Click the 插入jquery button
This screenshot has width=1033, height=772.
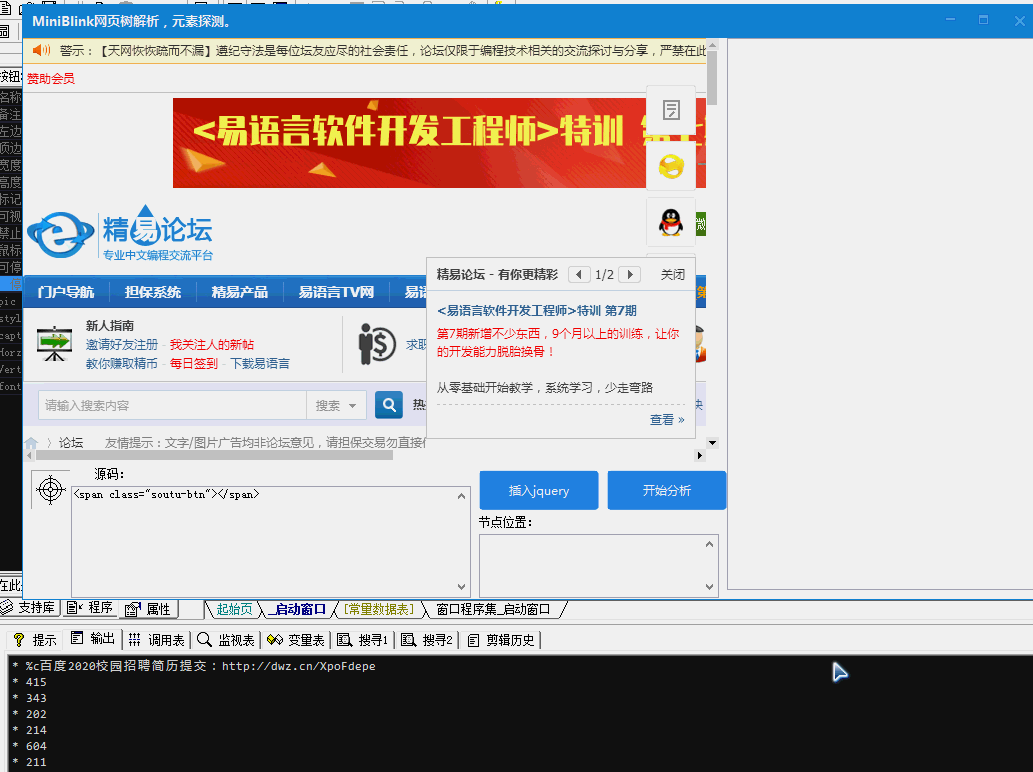click(539, 490)
